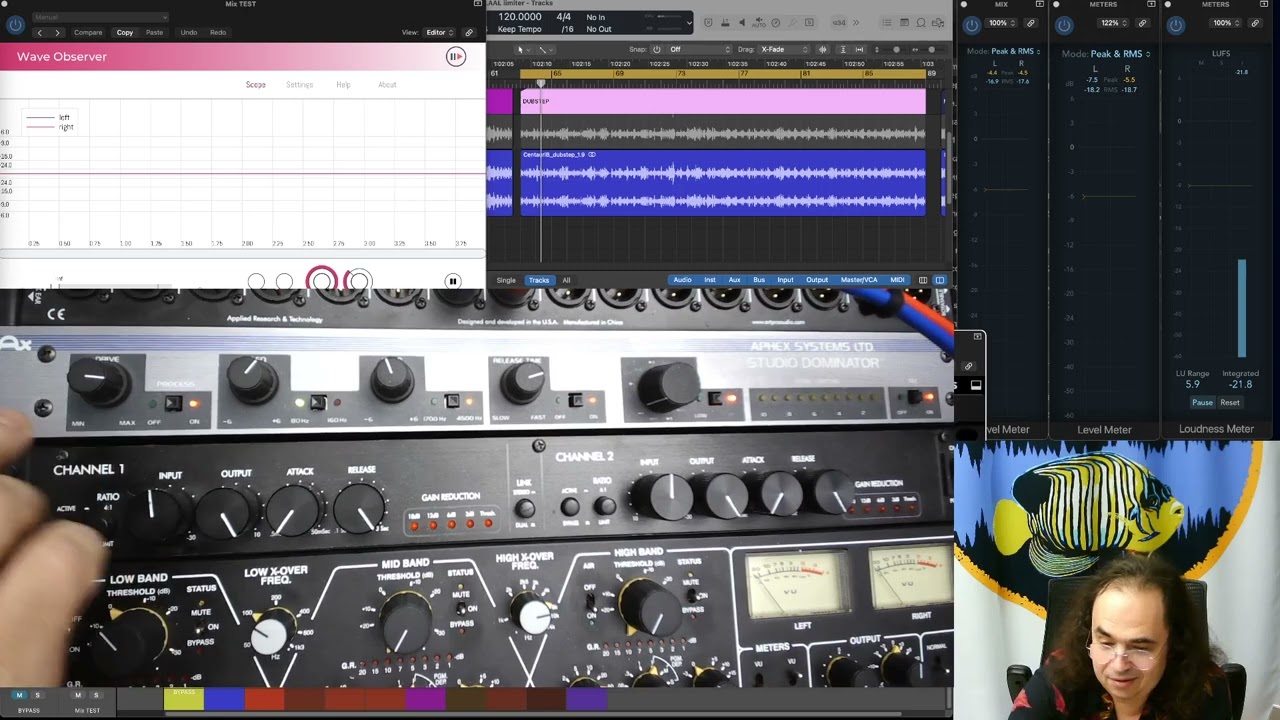Go to next preset in Mix TEST plugin
Screen dimensions: 1280x720
57,32
